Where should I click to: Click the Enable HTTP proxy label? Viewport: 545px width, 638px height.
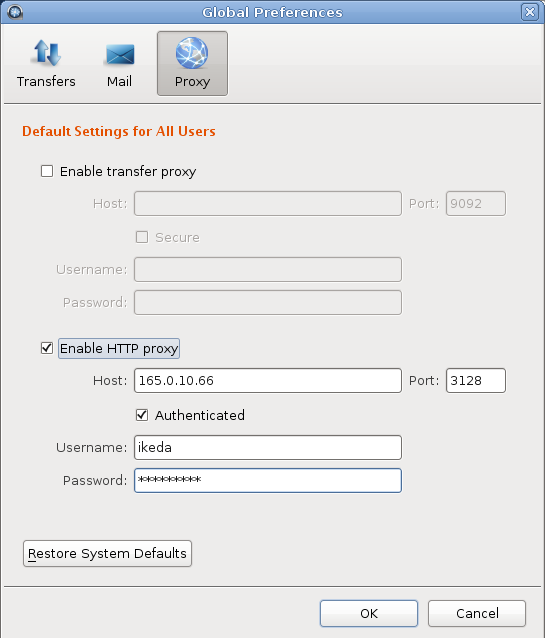(119, 348)
